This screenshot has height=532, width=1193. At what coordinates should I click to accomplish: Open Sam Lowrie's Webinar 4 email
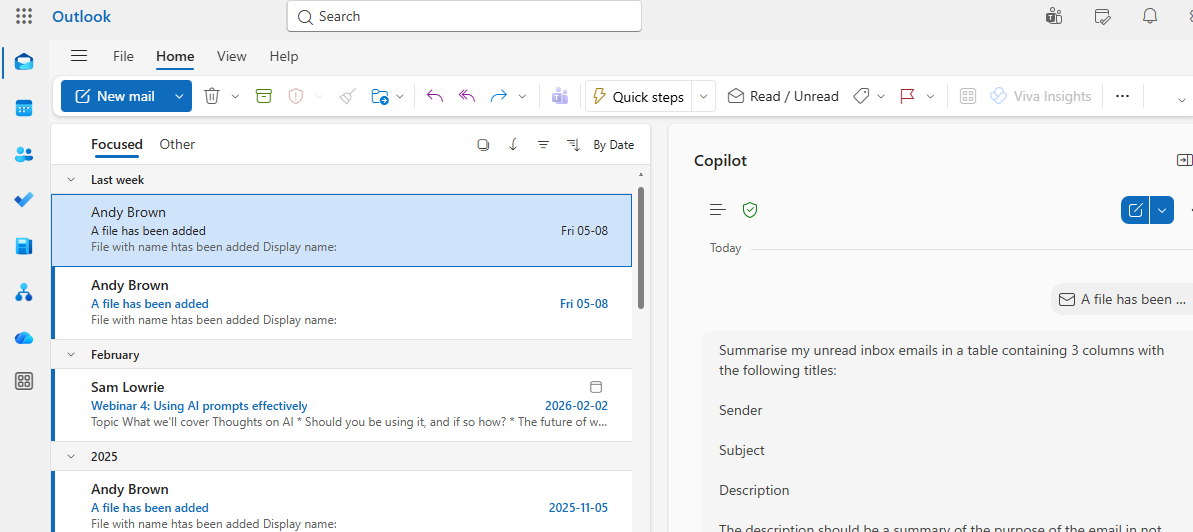click(342, 405)
